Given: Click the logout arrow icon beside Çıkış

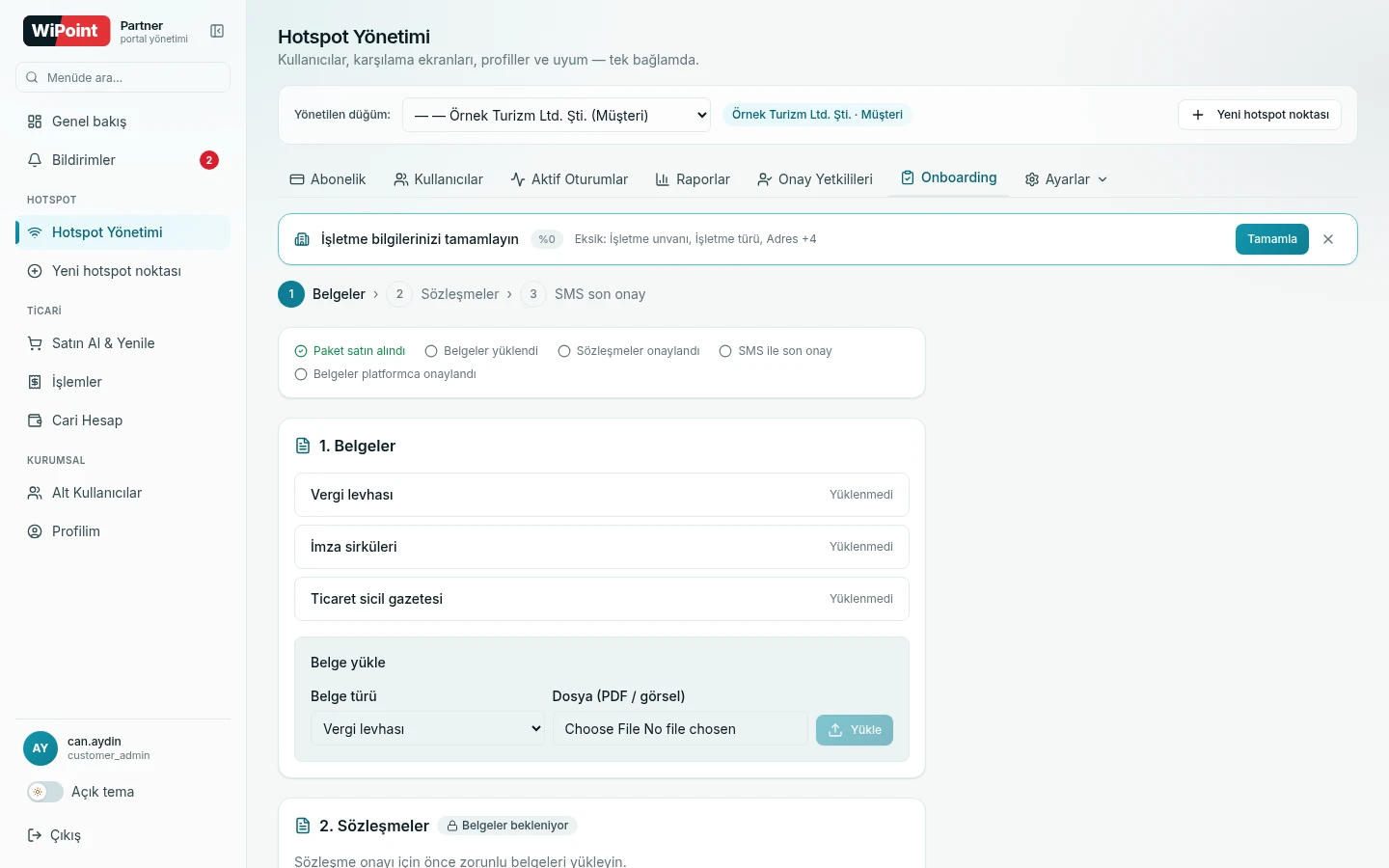Looking at the screenshot, I should (35, 835).
